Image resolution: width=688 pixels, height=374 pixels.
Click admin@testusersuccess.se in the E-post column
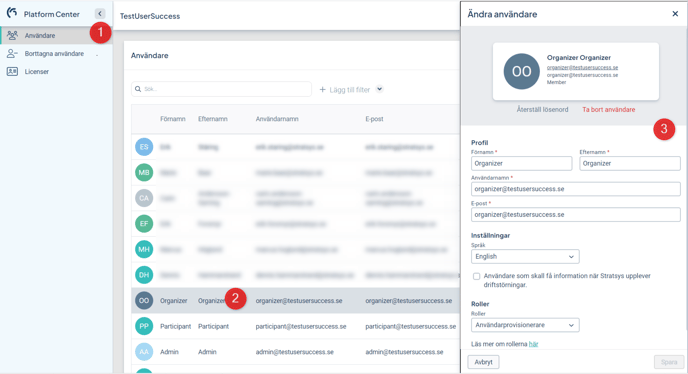[x=404, y=352]
